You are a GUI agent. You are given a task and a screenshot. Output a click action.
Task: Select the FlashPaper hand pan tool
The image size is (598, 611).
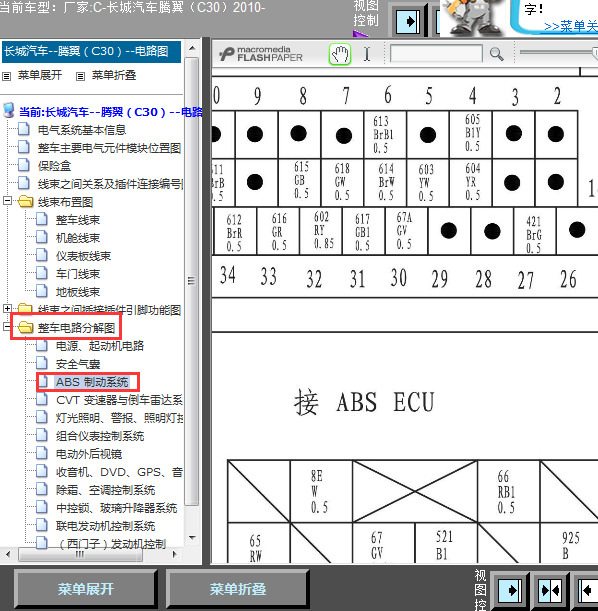coord(340,54)
